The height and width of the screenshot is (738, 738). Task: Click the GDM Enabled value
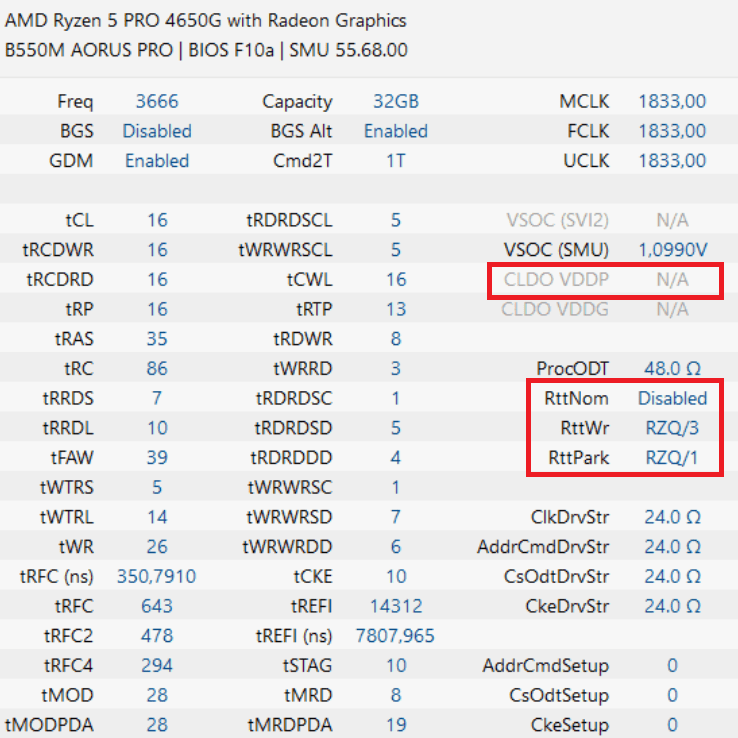(157, 160)
